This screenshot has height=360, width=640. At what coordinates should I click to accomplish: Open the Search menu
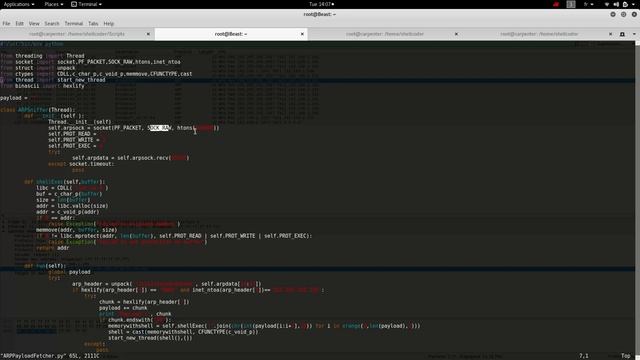point(52,24)
